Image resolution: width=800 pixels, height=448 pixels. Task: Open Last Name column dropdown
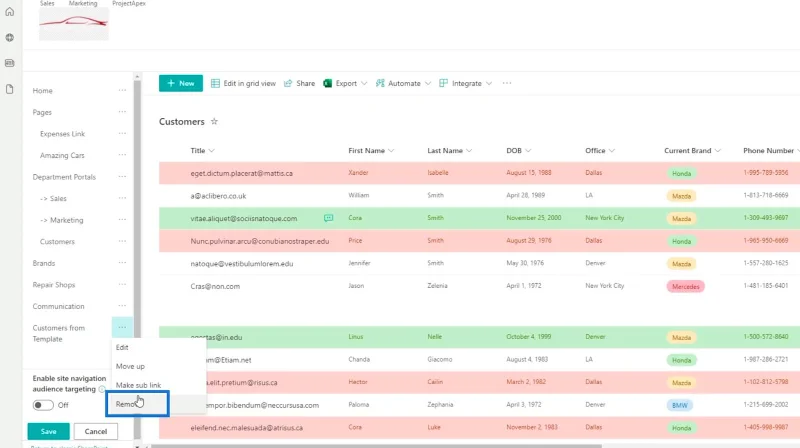point(469,151)
